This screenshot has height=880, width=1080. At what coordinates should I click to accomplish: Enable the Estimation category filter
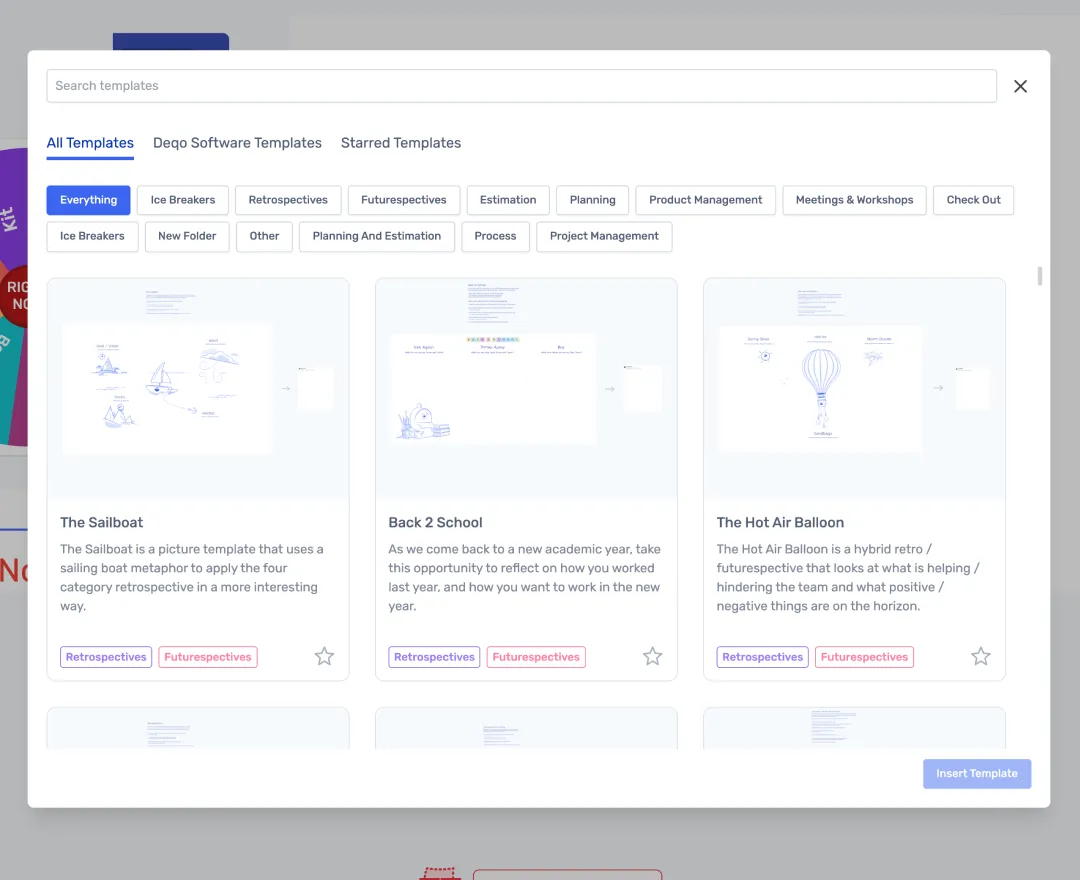[x=508, y=200]
